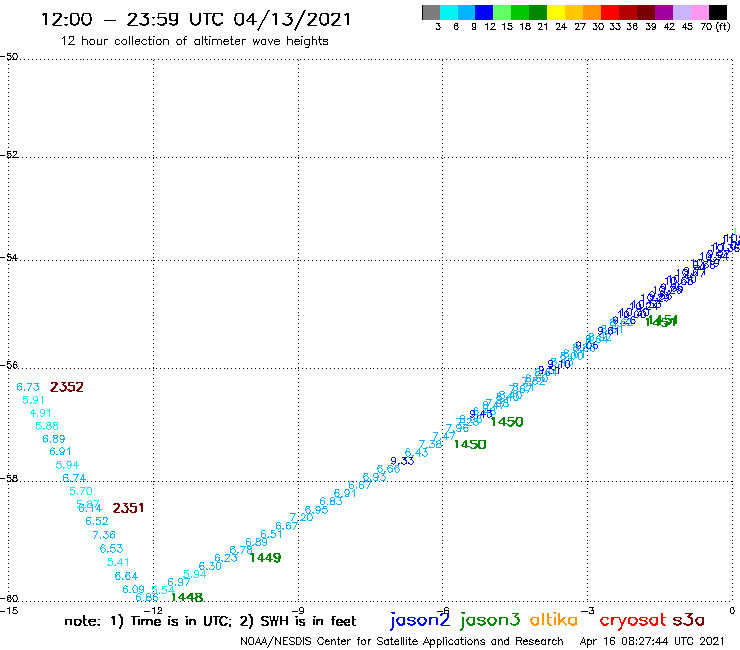Click the -9 longitude axis label

pyautogui.click(x=298, y=610)
